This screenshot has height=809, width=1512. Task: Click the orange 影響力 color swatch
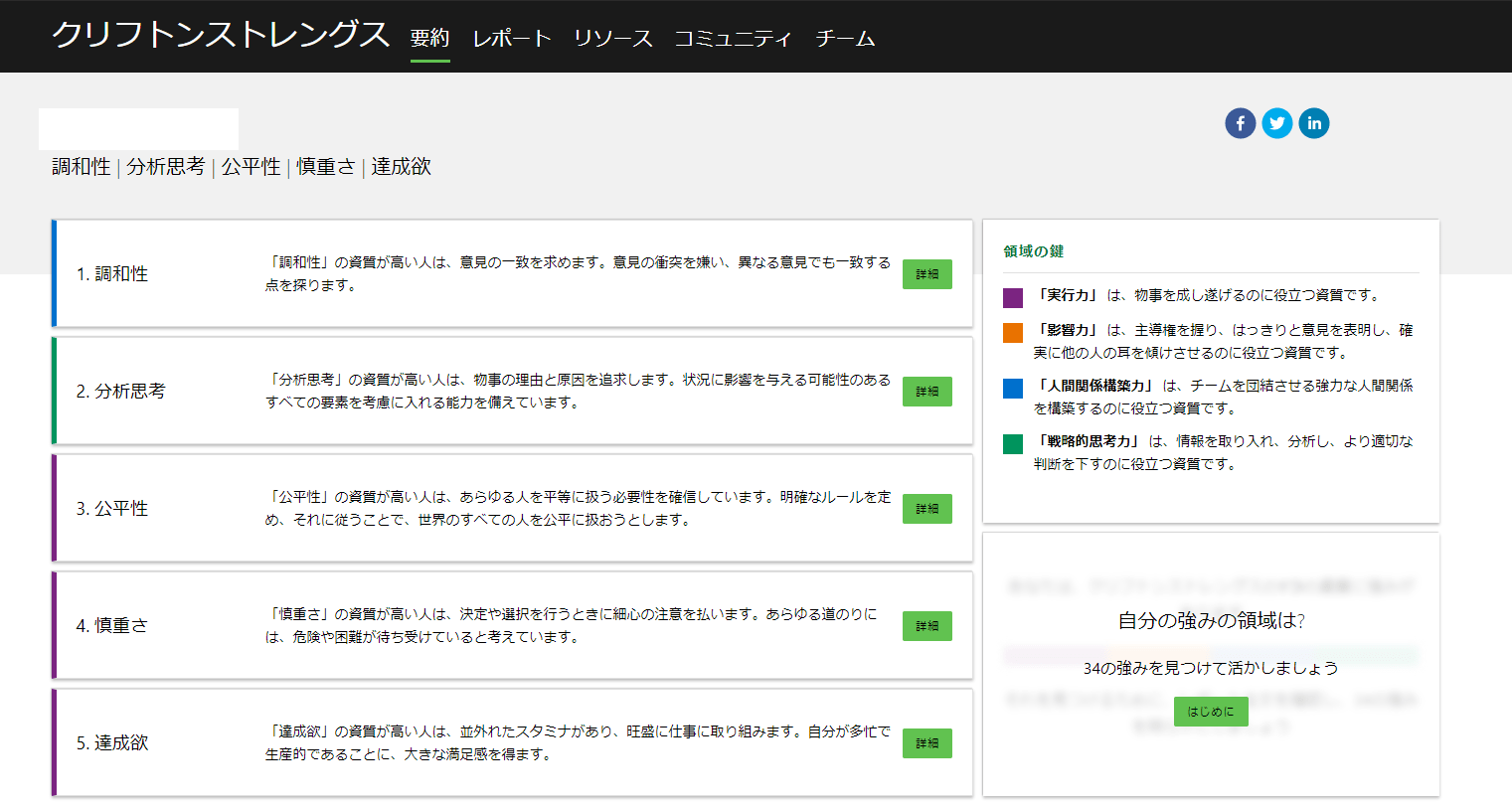click(x=1013, y=333)
